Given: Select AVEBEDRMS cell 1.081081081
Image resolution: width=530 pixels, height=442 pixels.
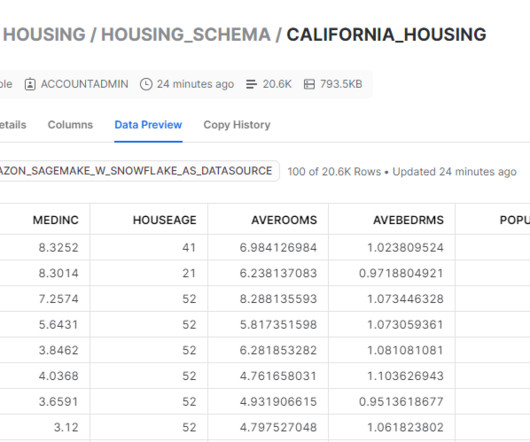Looking at the screenshot, I should point(392,350).
